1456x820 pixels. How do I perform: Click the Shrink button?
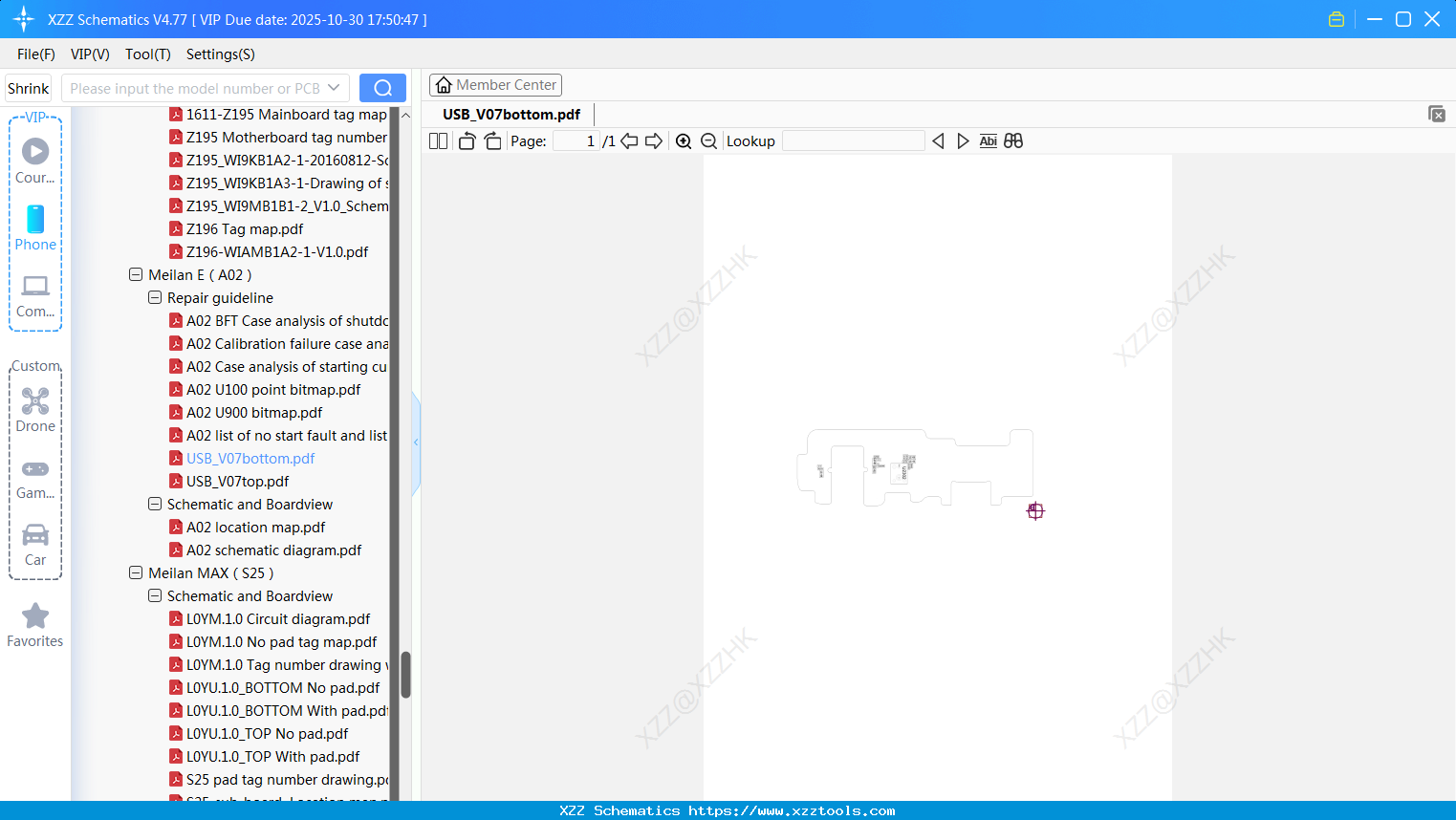29,88
